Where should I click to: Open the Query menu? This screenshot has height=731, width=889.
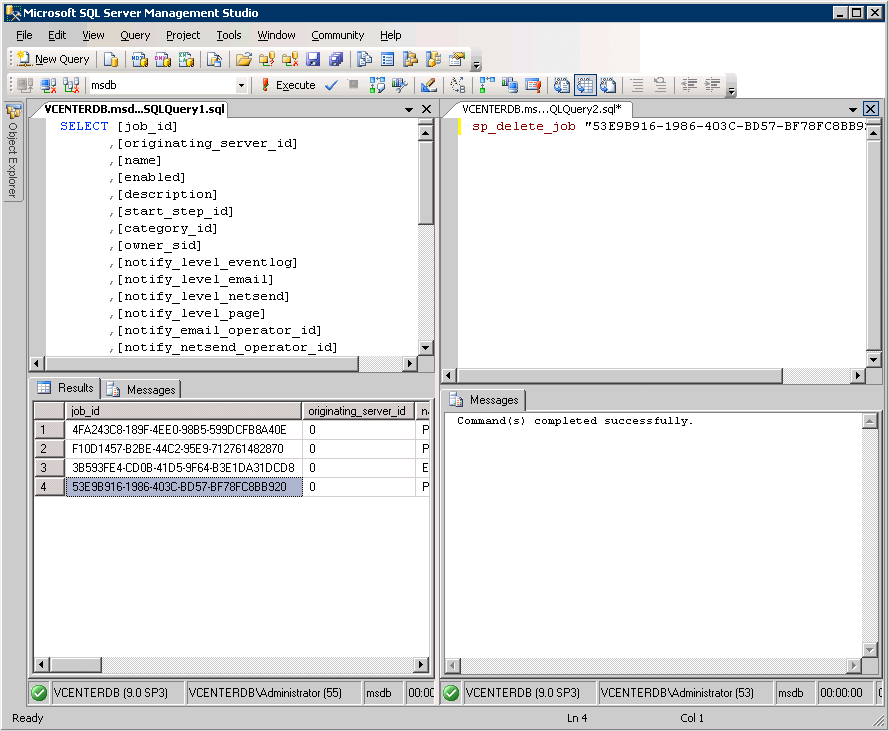pos(135,35)
